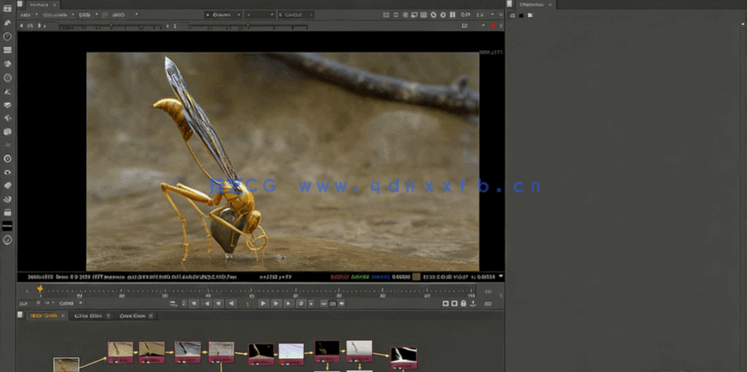Screen dimensions: 747x372
Task: Click the last forward-pointing arrow in the playback controls
Action: (x=288, y=303)
